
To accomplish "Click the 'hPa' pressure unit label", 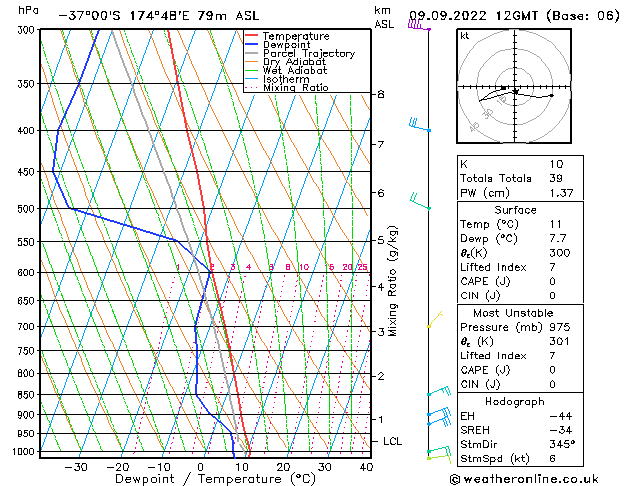I will click(x=28, y=10).
